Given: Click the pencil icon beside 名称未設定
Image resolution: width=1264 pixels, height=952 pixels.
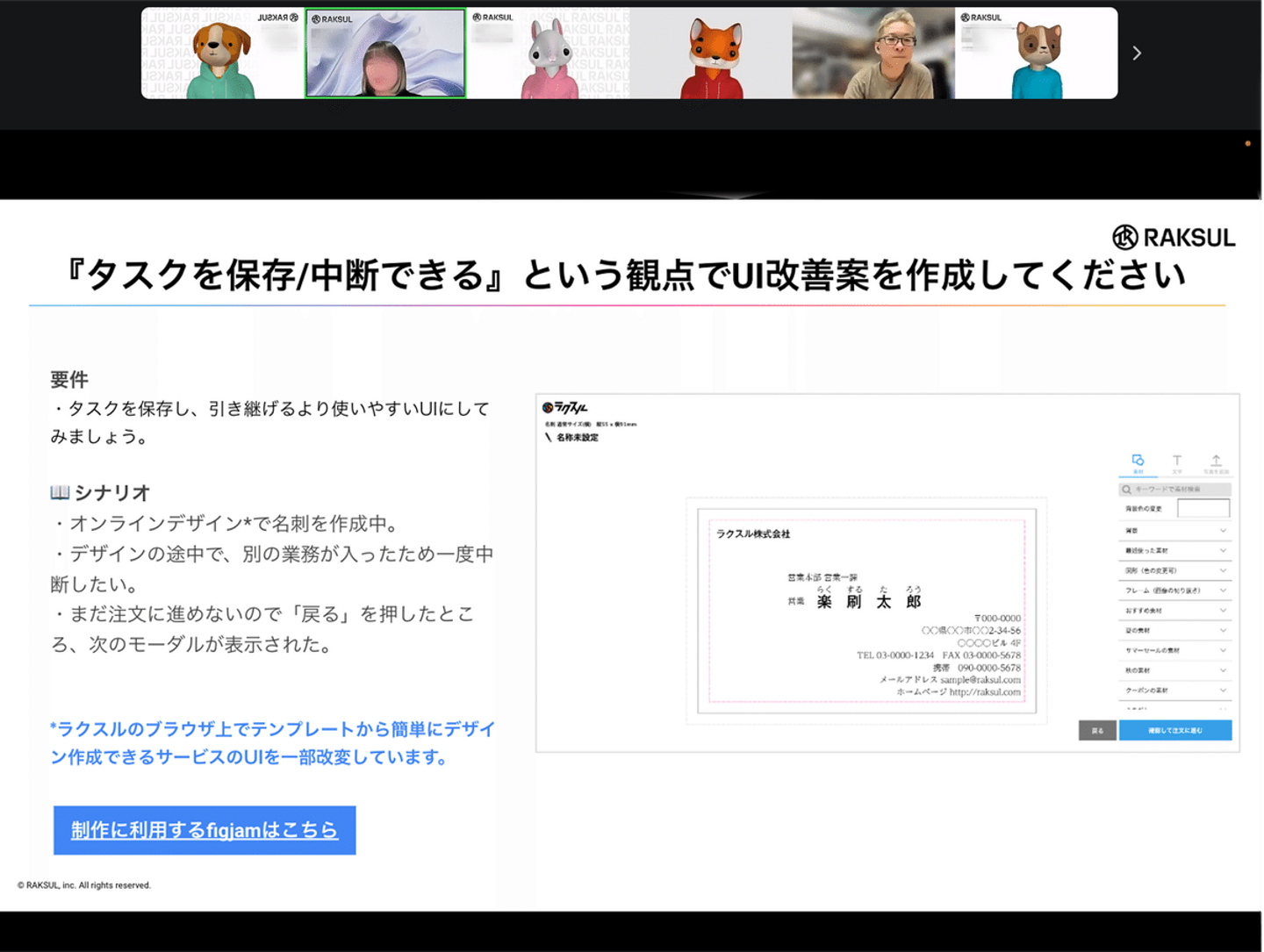Looking at the screenshot, I should pyautogui.click(x=549, y=437).
